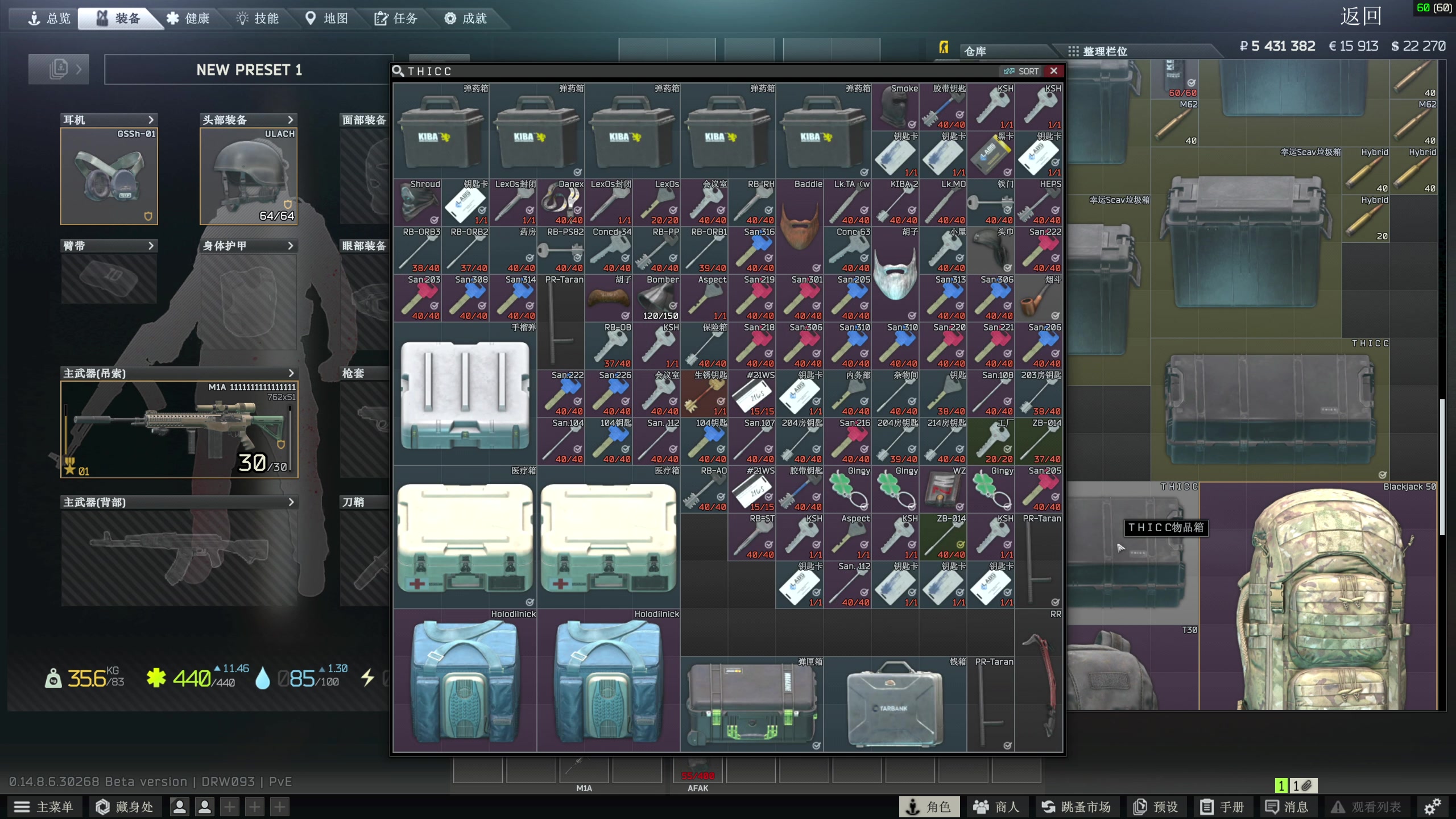Open the 手册 handbook
Image resolution: width=1456 pixels, height=819 pixels.
point(1222,807)
